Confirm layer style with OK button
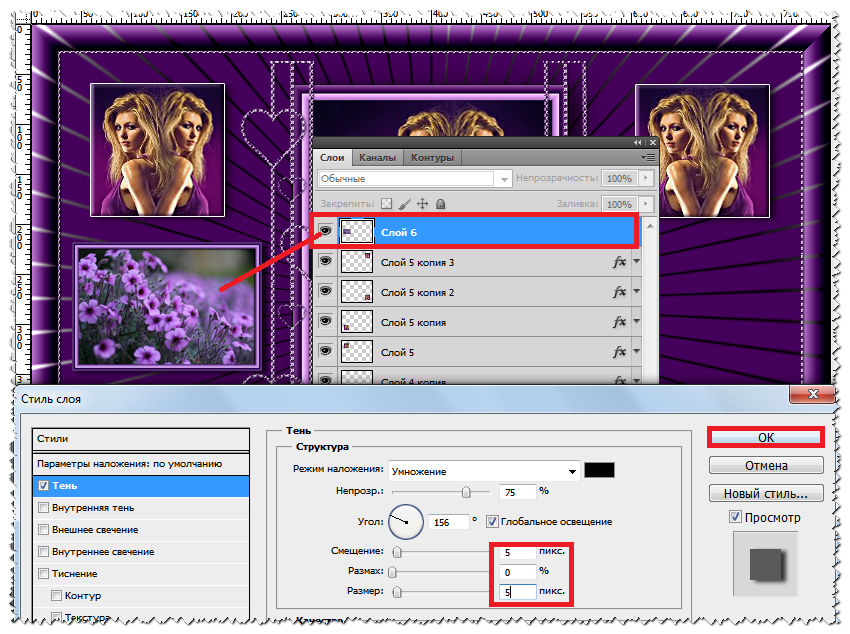Image resolution: width=850 pixels, height=634 pixels. (x=766, y=437)
